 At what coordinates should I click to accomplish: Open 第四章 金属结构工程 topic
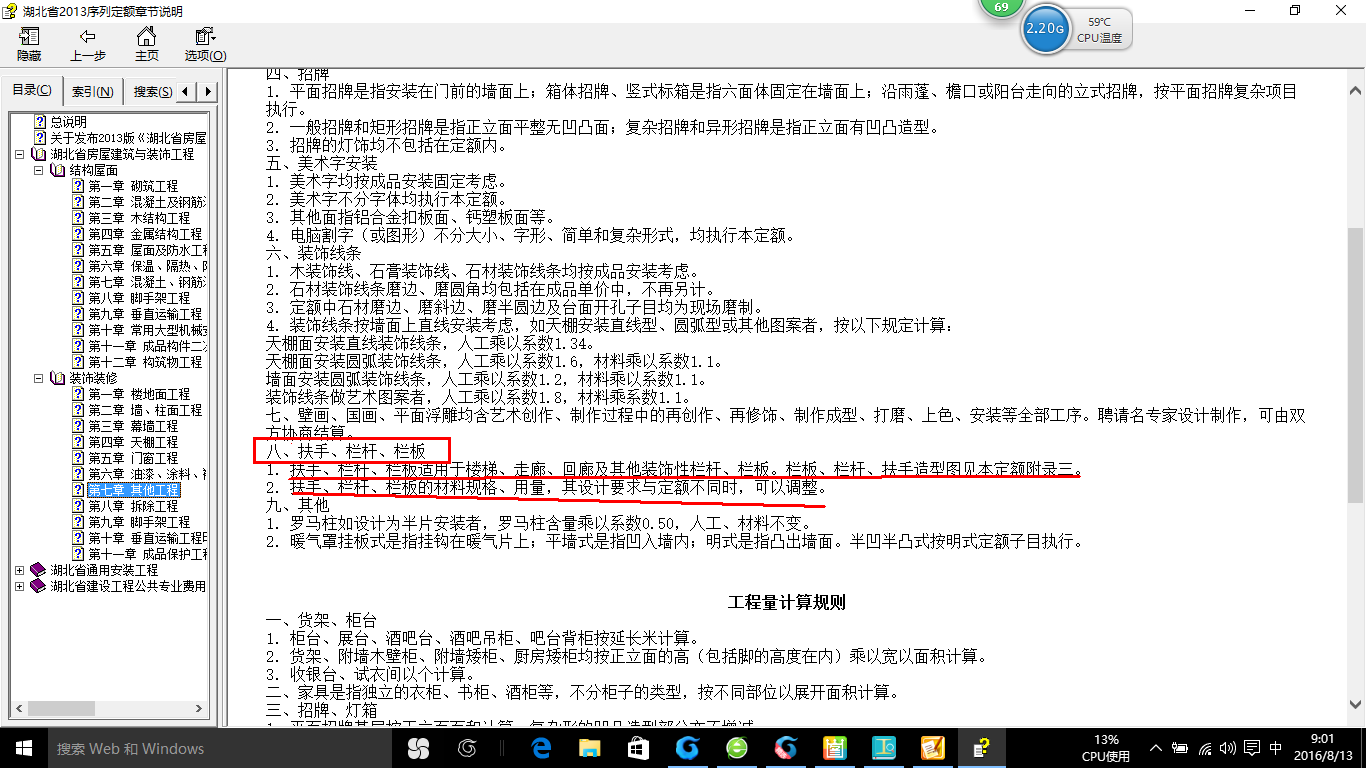[145, 234]
